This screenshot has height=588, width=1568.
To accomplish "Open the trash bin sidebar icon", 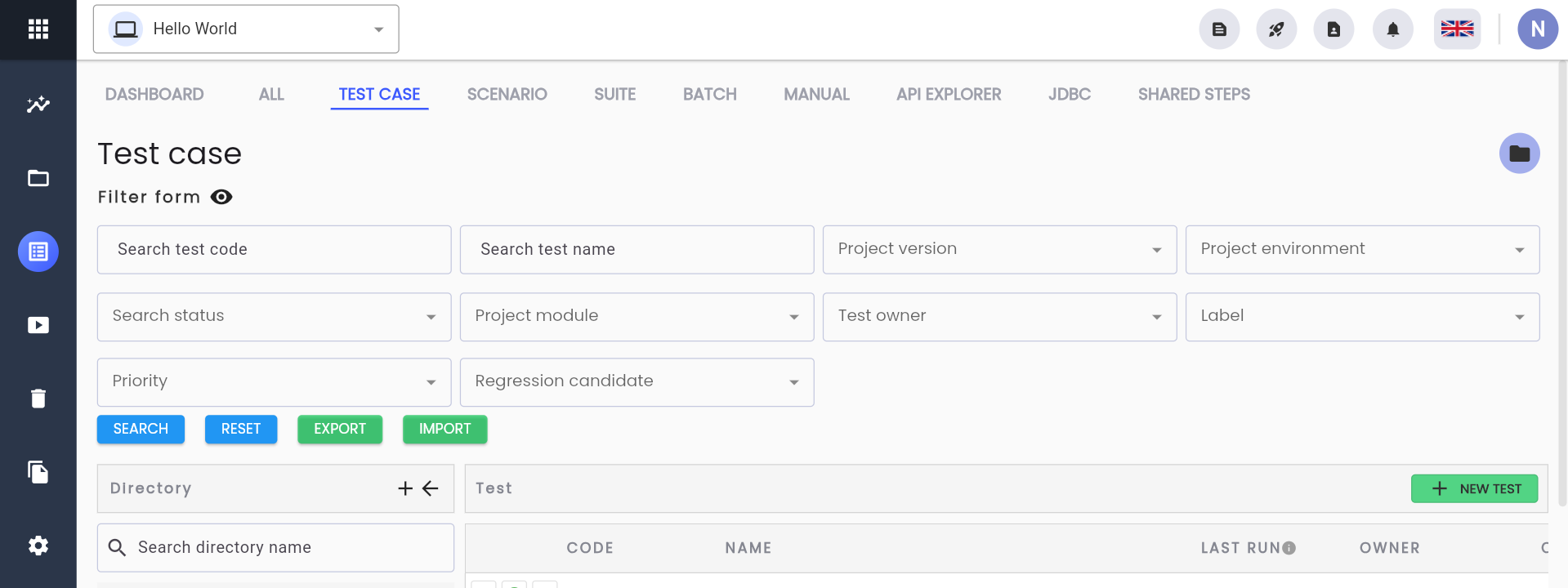I will coord(38,399).
